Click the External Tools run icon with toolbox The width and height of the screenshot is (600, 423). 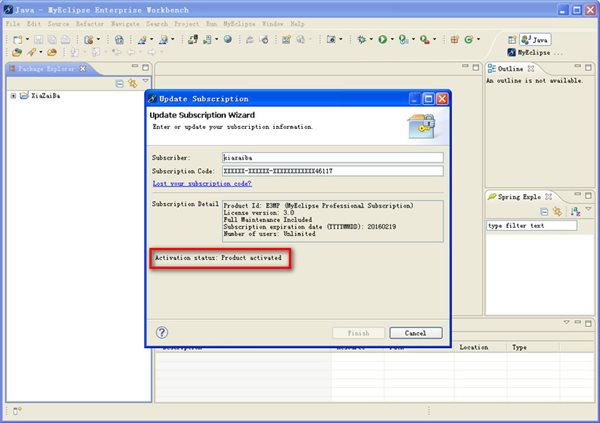coord(424,39)
